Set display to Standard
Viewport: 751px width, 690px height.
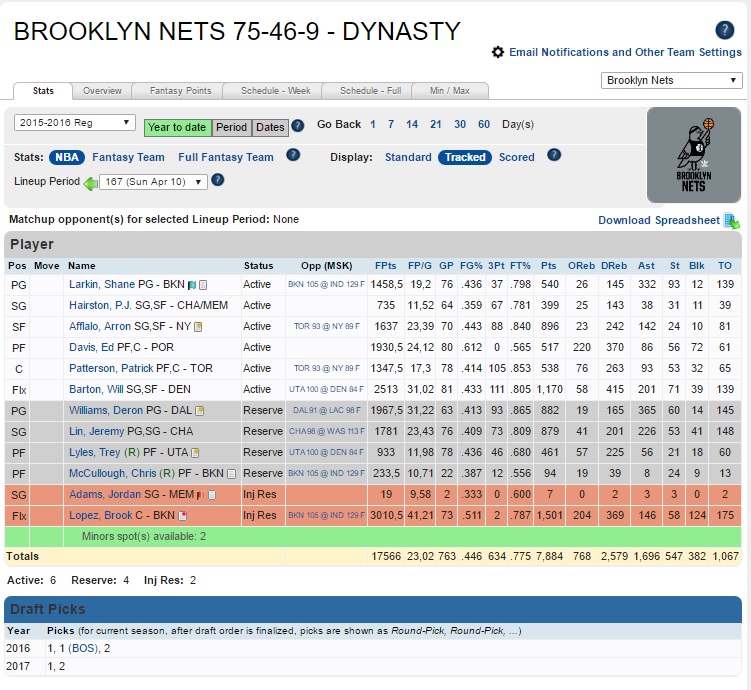tap(408, 157)
